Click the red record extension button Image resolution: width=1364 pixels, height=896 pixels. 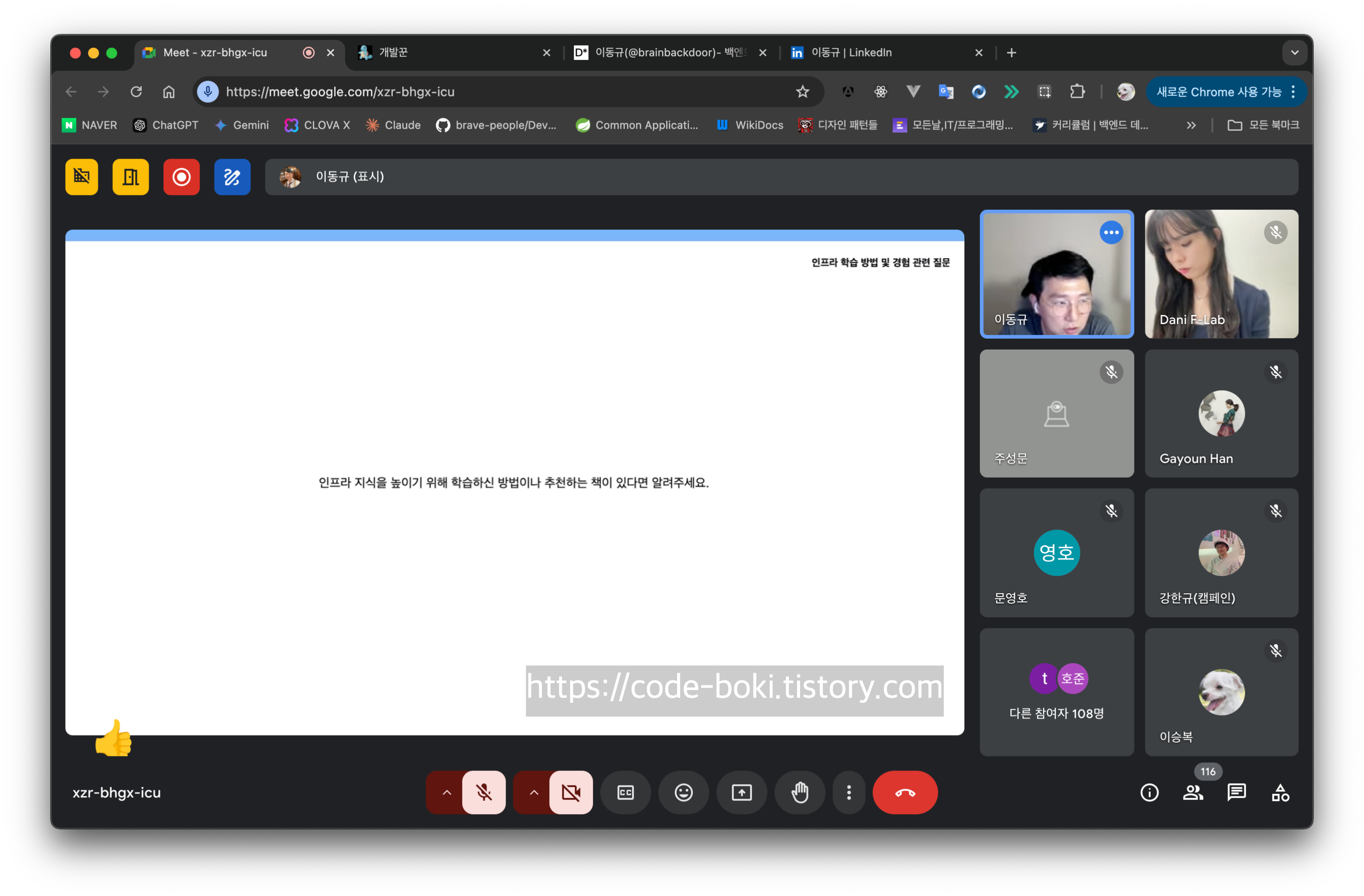[x=181, y=177]
